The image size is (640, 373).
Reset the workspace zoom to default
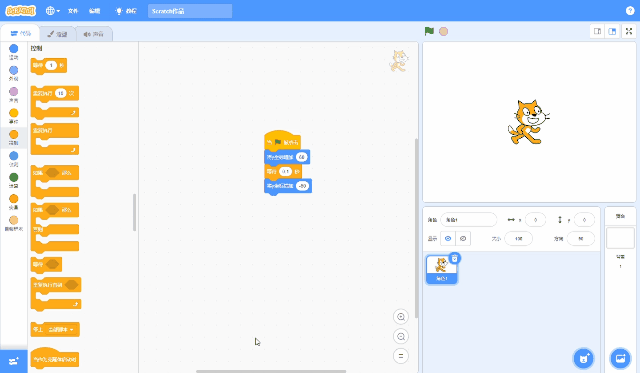tap(401, 356)
